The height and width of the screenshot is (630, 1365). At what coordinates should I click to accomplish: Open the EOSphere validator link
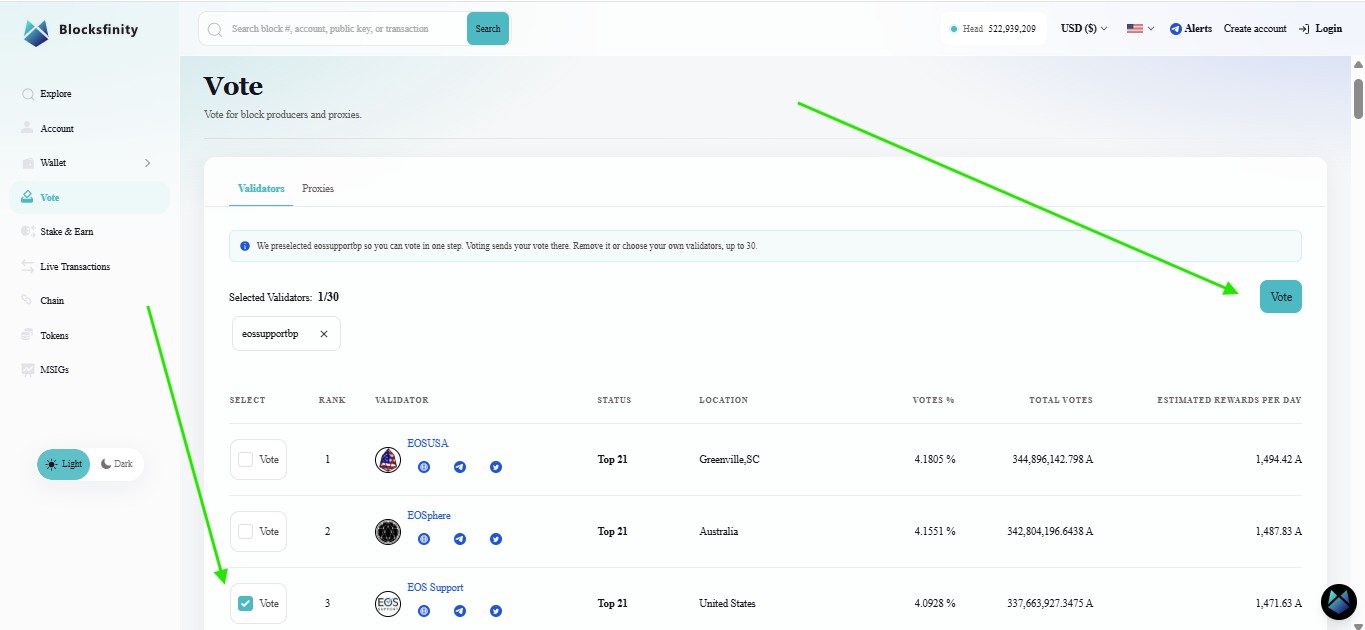click(429, 516)
